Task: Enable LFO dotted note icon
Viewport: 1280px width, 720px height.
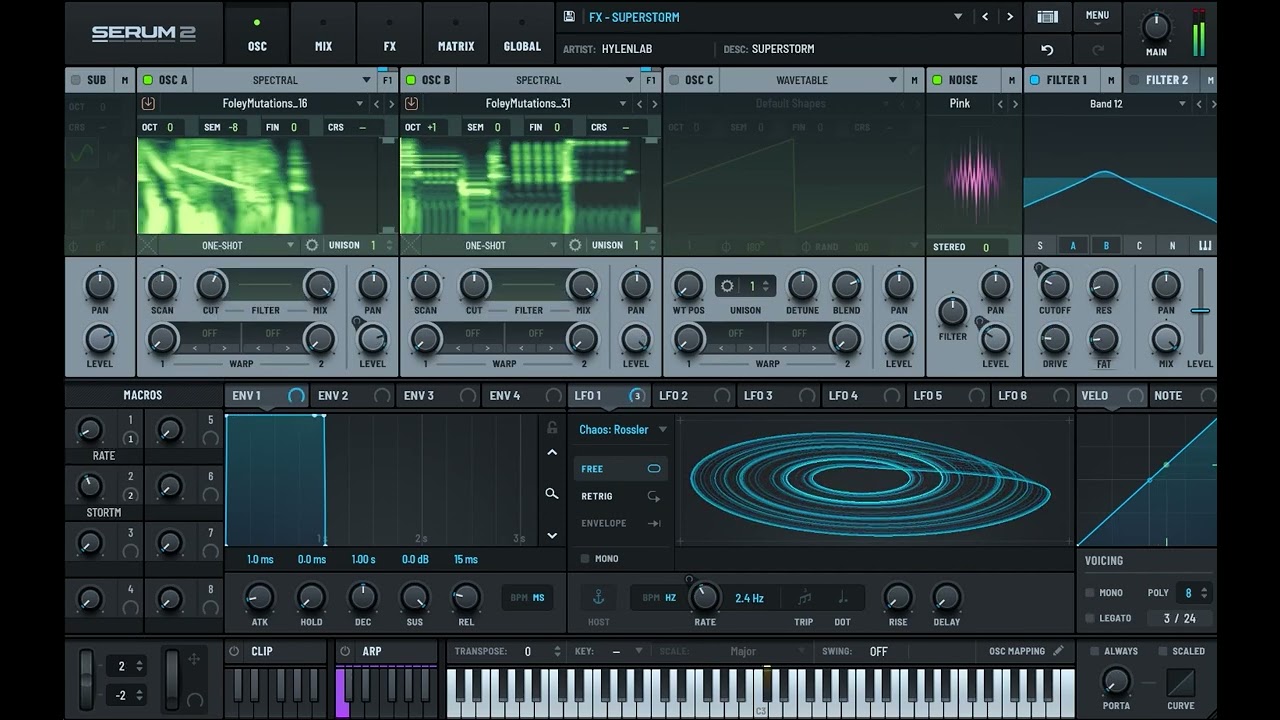Action: tap(843, 598)
